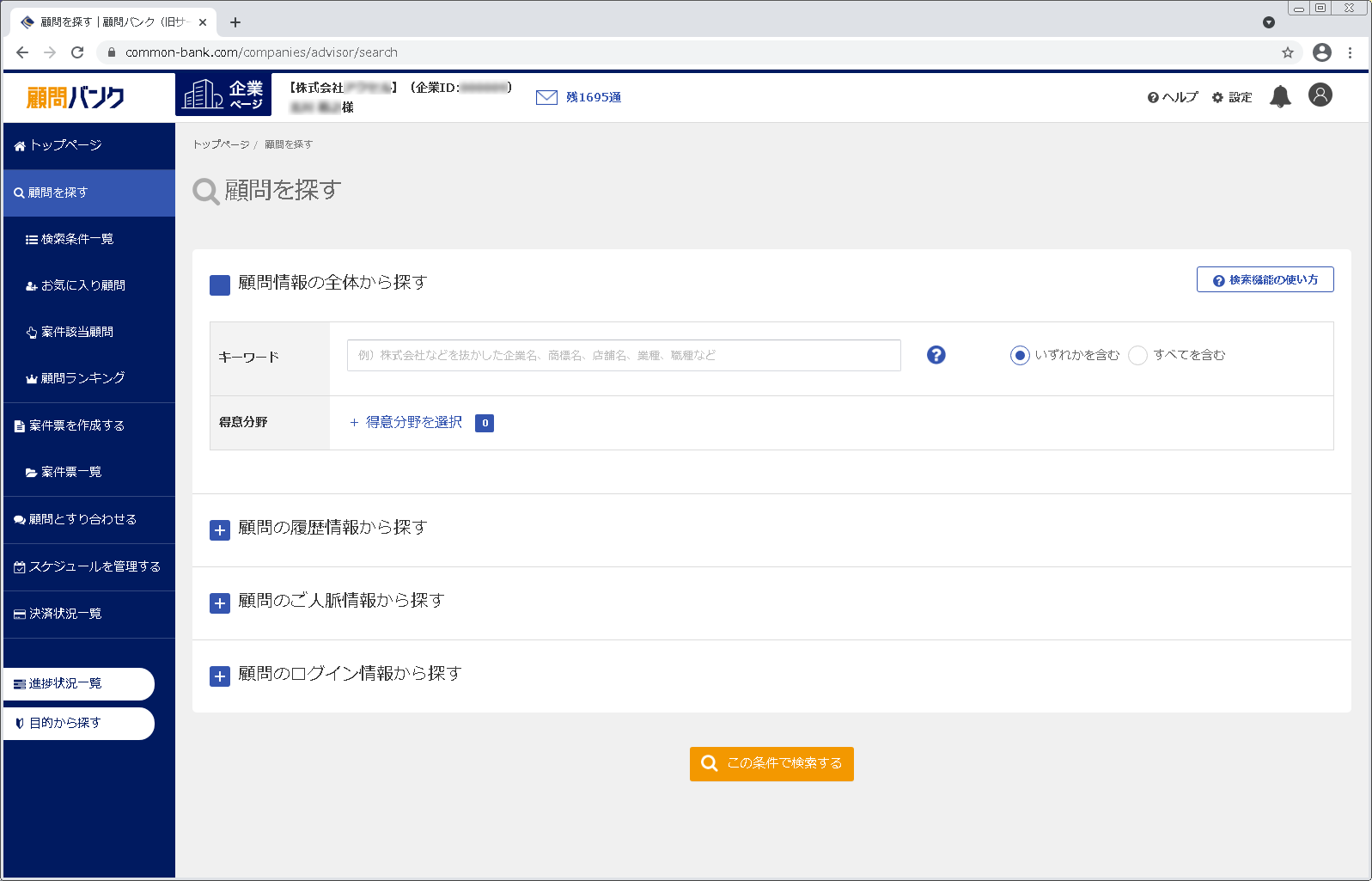Open 顧問とすり合わせる in sidebar
This screenshot has width=1372, height=881.
click(x=89, y=519)
